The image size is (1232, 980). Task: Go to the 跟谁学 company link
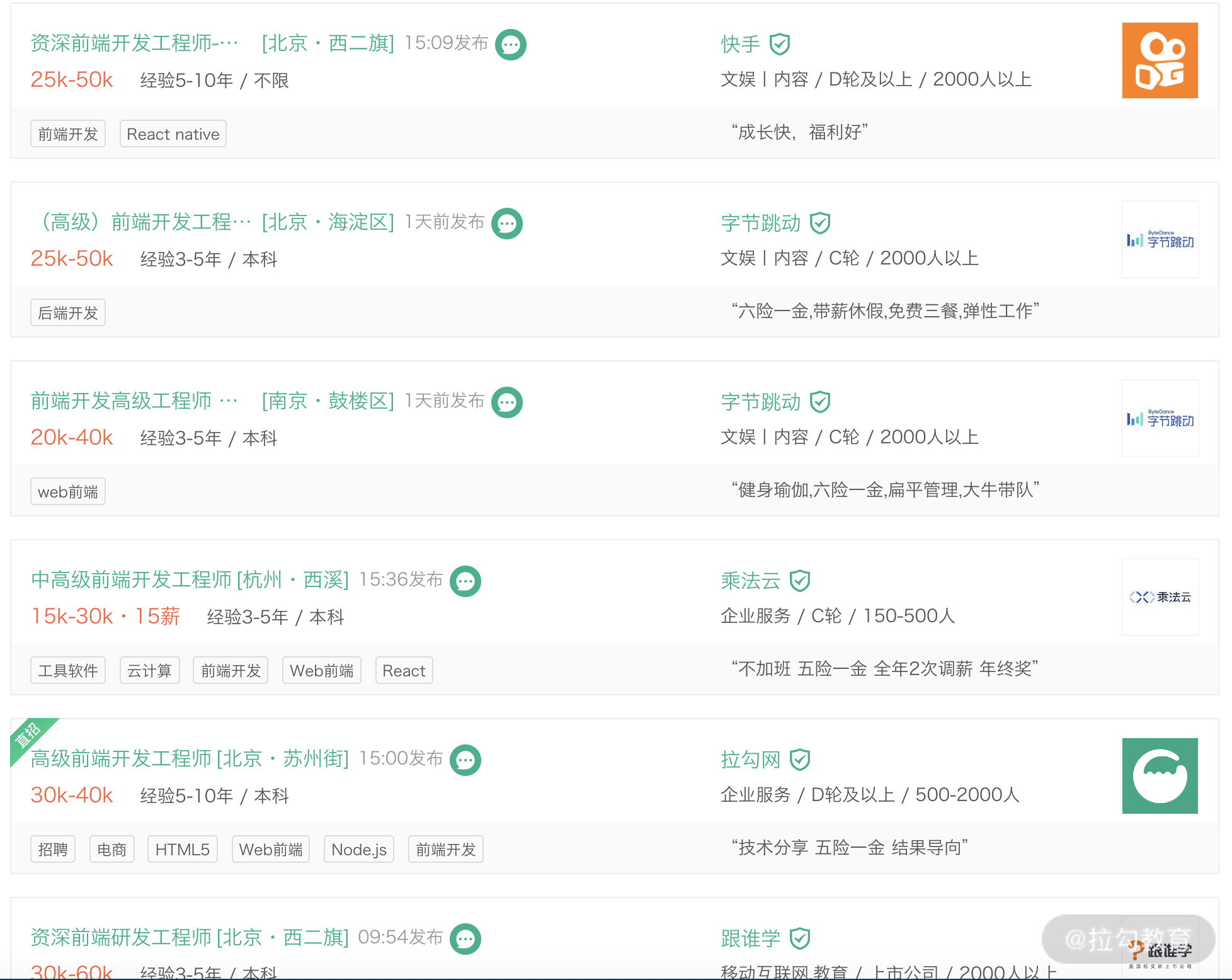click(750, 938)
